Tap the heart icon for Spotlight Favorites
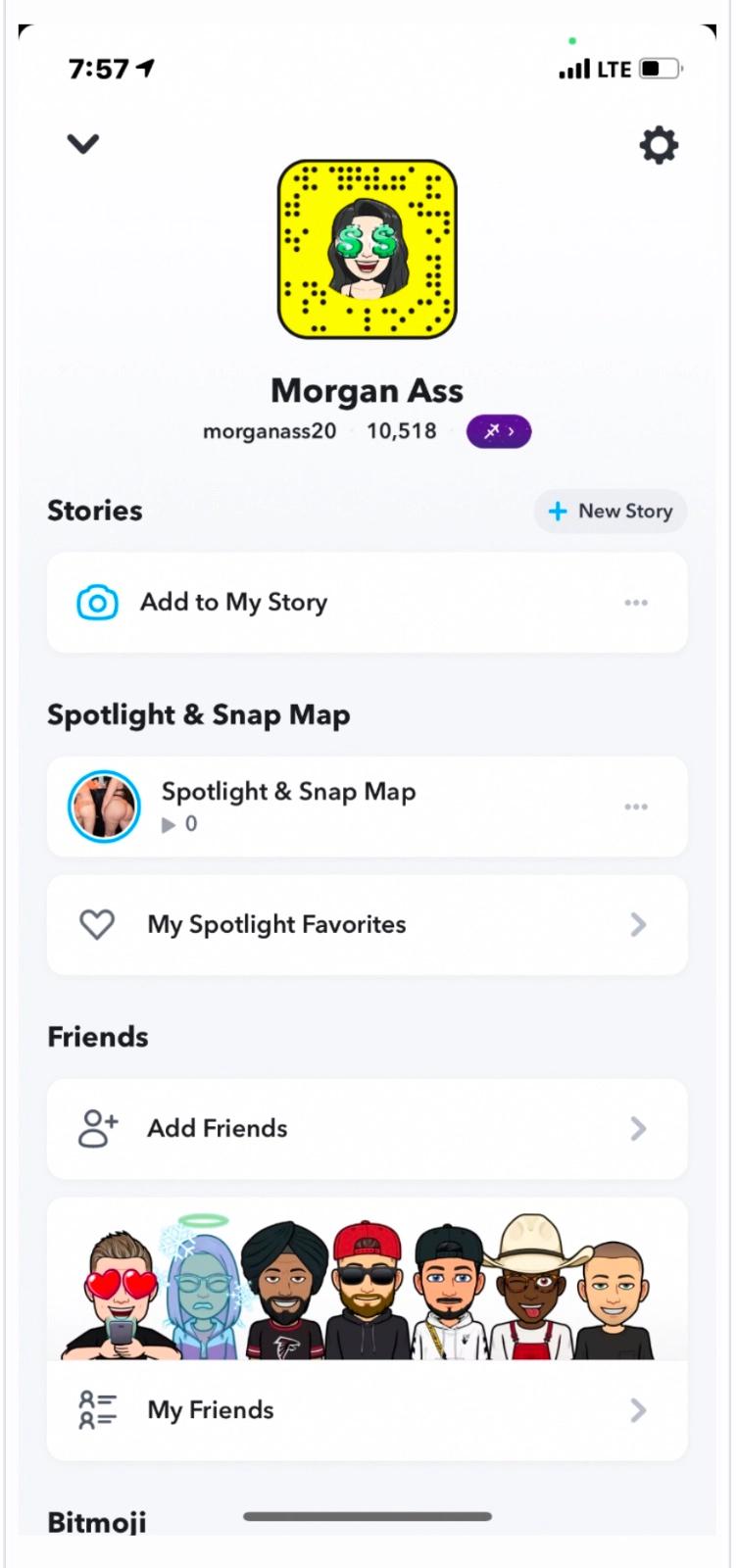This screenshot has width=738, height=1568. tap(97, 924)
